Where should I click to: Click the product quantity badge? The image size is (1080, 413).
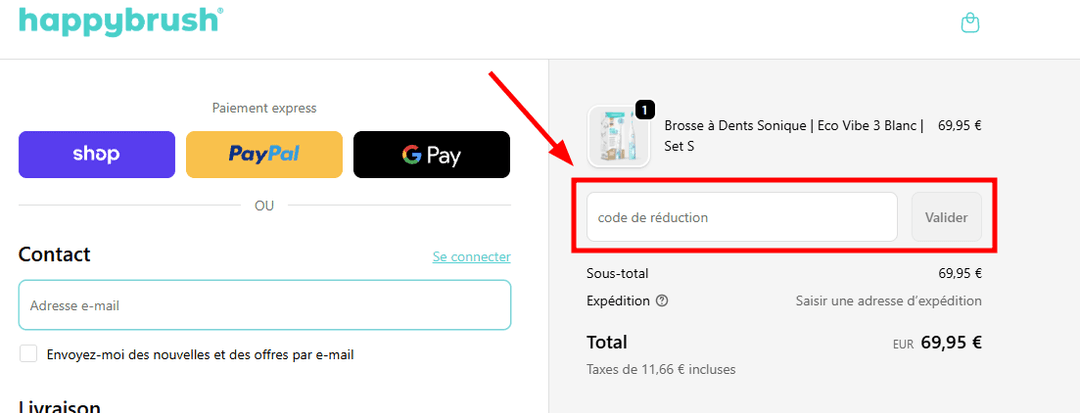[644, 109]
